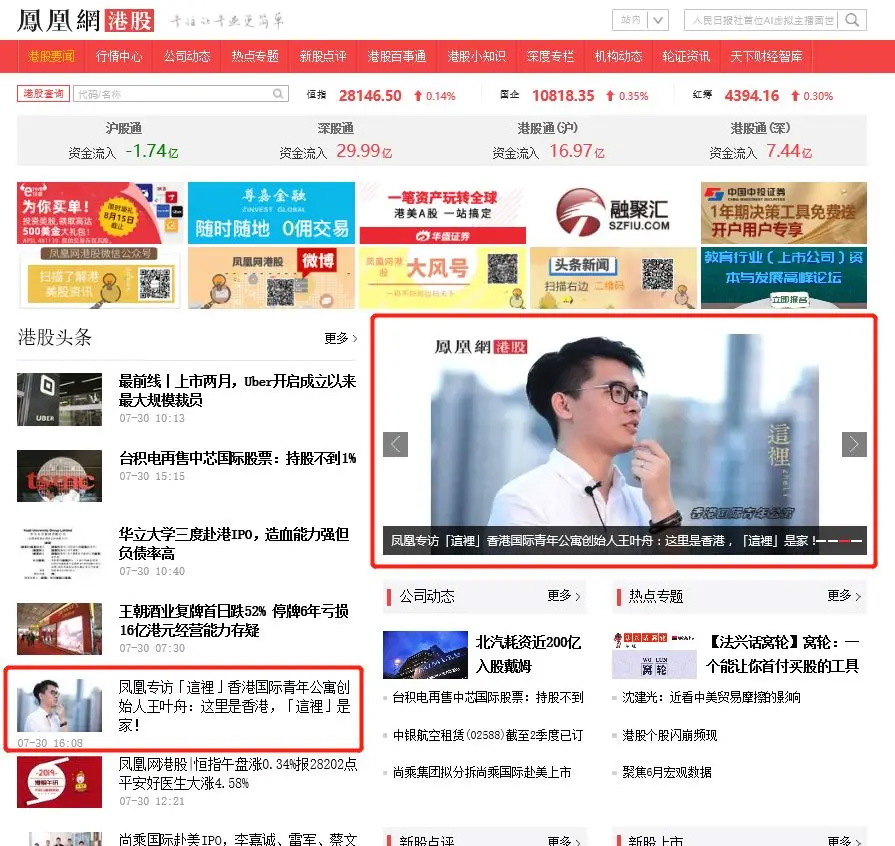Open the 公司动态 nav tab
Viewport: 895px width, 846px height.
coord(187,56)
